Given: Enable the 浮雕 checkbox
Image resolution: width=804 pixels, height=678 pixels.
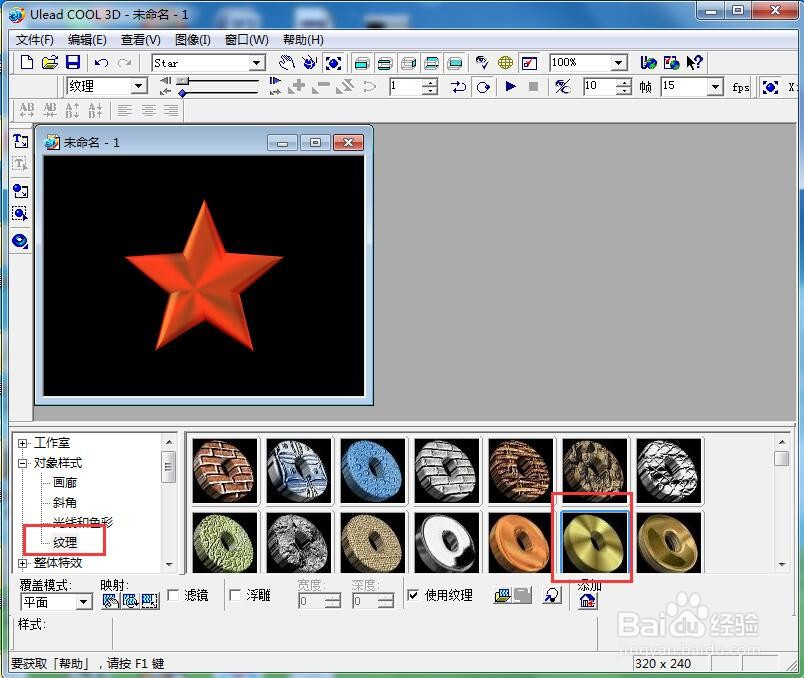Looking at the screenshot, I should pos(235,595).
